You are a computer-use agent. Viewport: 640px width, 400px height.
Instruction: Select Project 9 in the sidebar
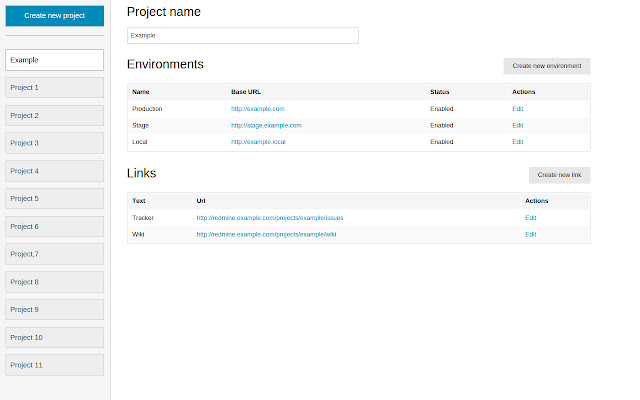coord(55,310)
